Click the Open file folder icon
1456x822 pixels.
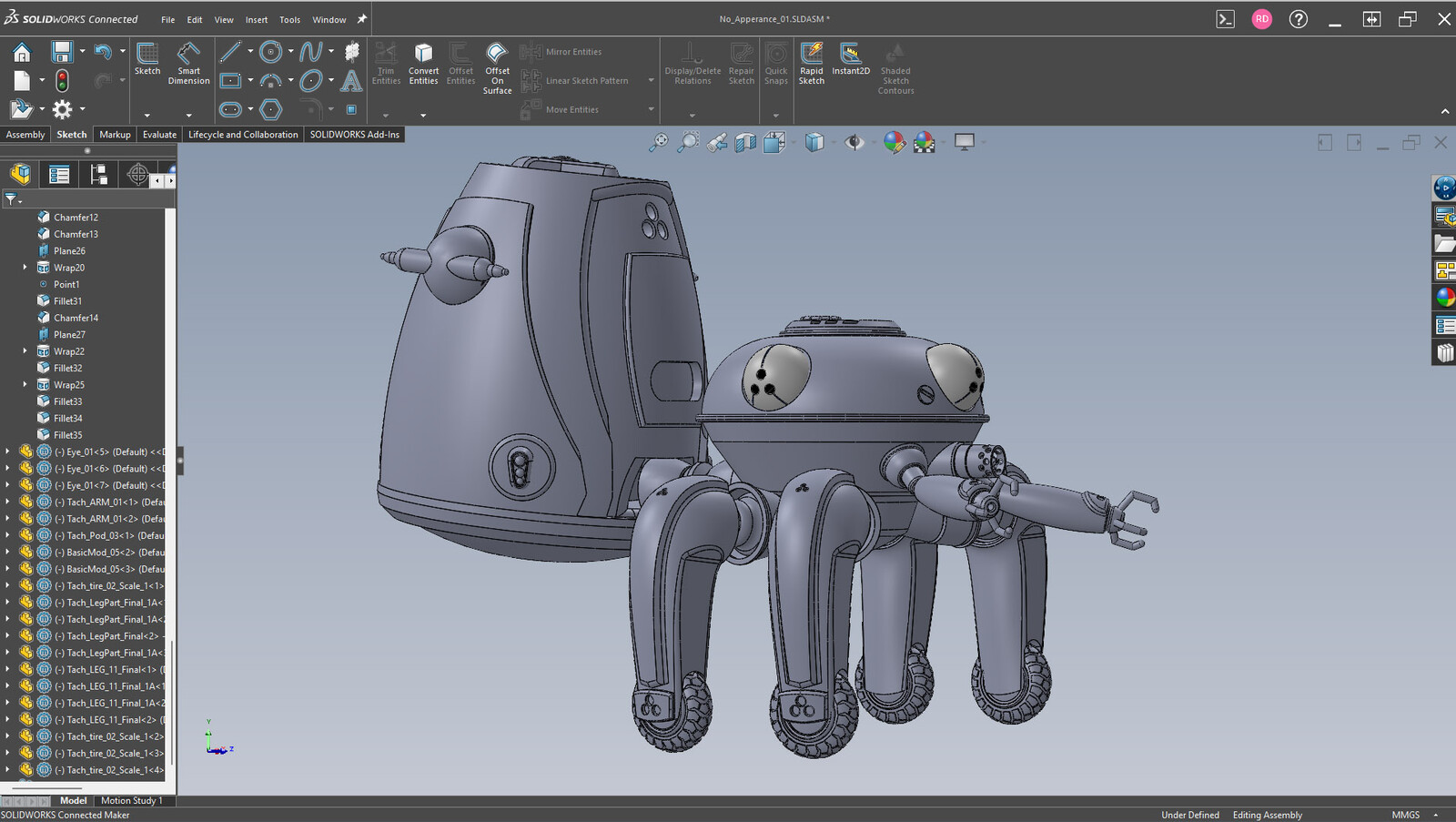coord(21,109)
